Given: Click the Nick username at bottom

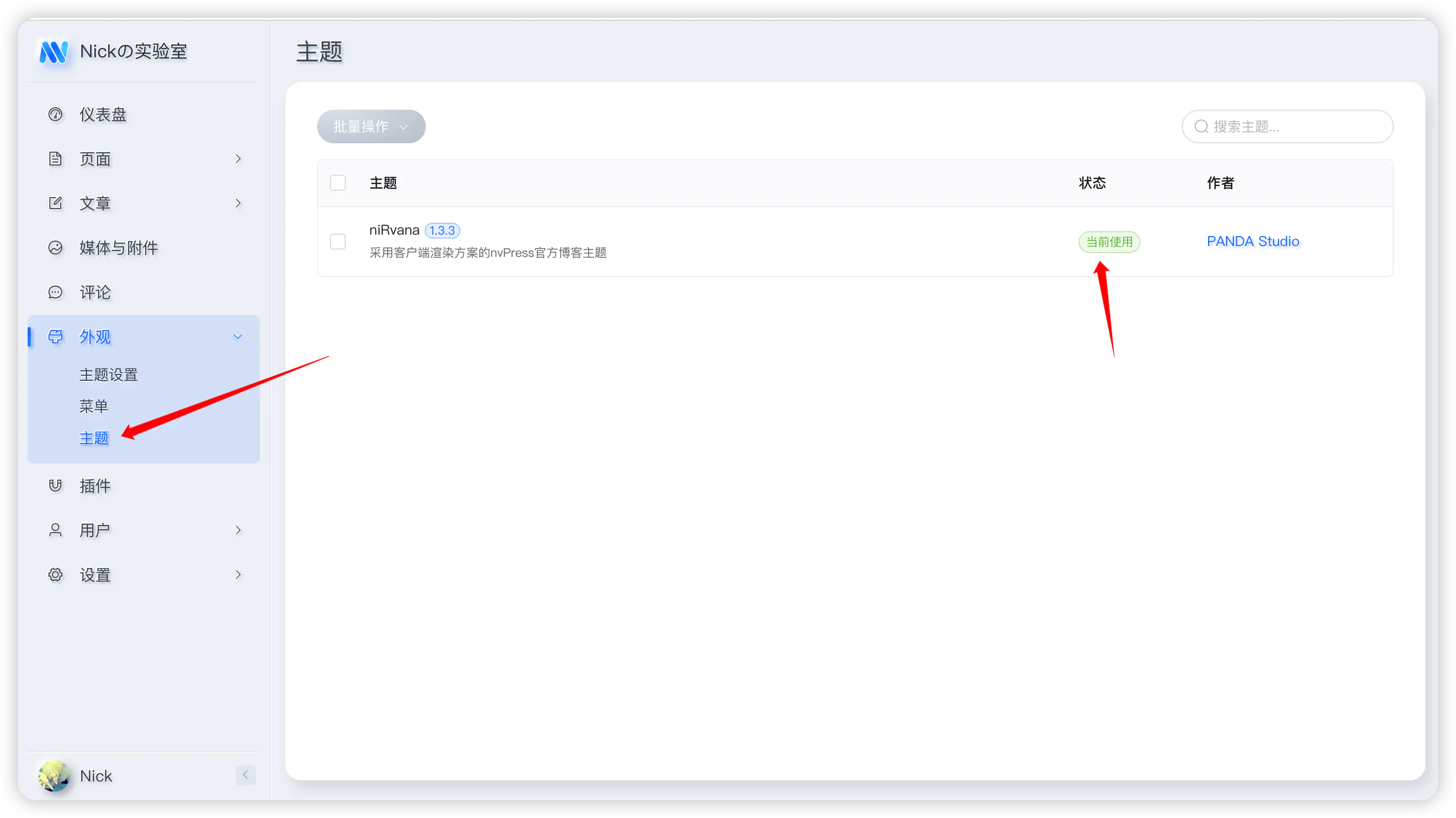Looking at the screenshot, I should (96, 776).
